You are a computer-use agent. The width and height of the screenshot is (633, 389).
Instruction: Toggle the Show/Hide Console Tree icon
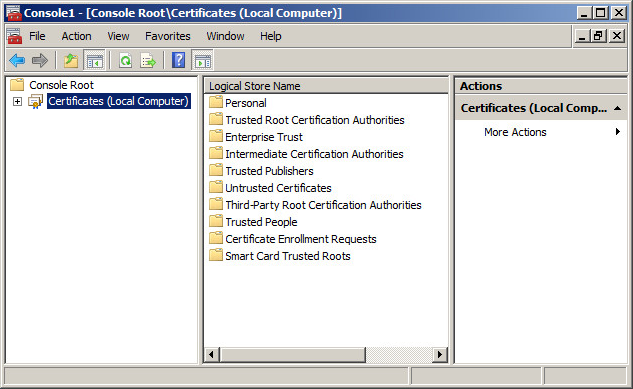(94, 61)
